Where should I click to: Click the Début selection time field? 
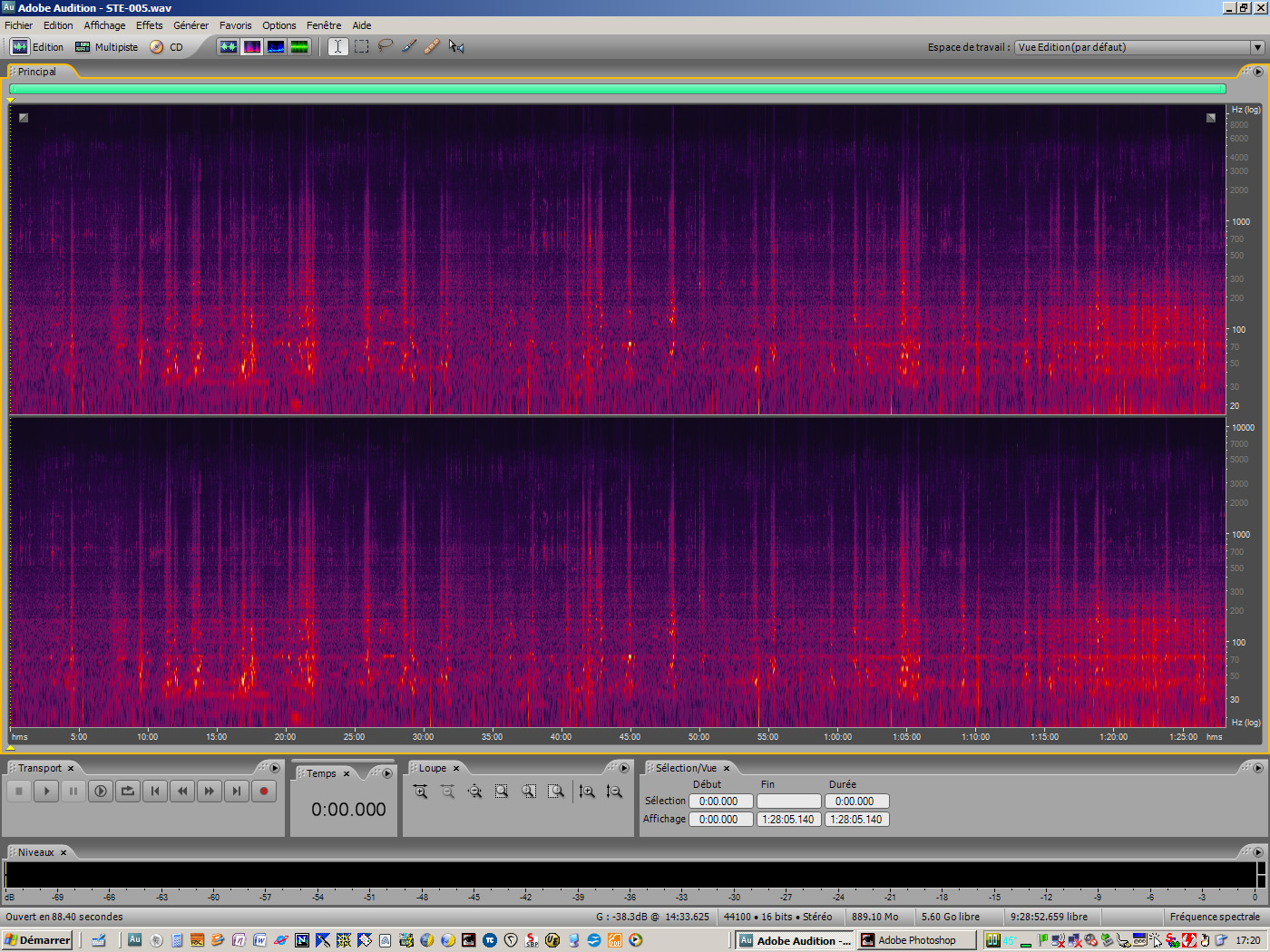click(x=720, y=801)
